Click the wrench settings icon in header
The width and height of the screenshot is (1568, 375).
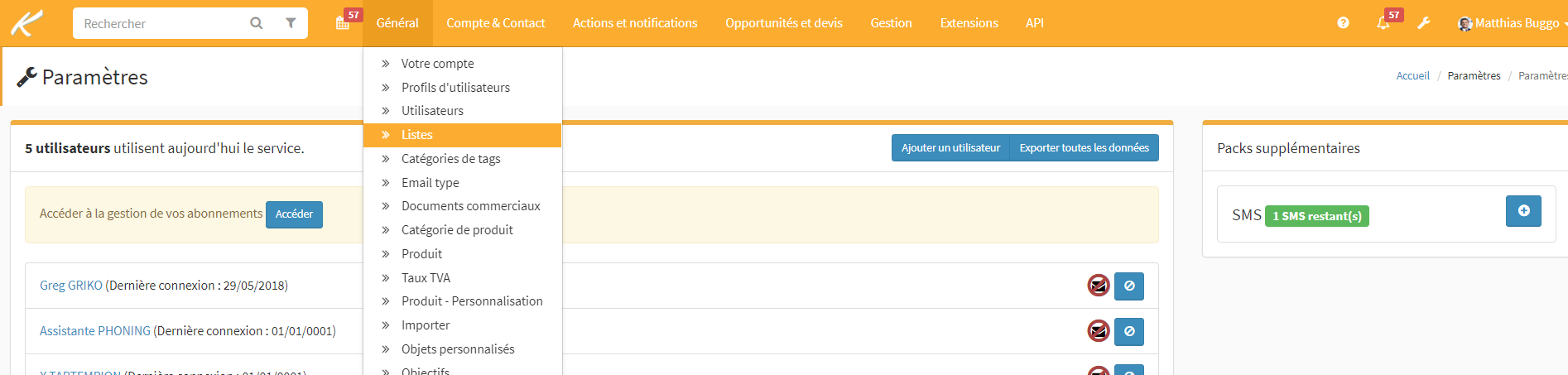(x=1424, y=23)
